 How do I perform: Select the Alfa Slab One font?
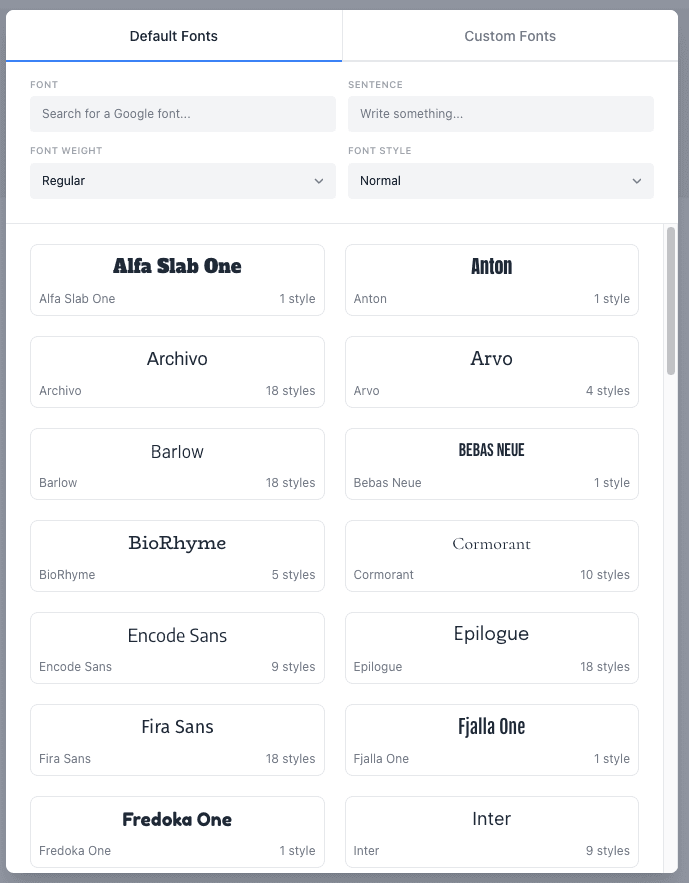point(177,279)
